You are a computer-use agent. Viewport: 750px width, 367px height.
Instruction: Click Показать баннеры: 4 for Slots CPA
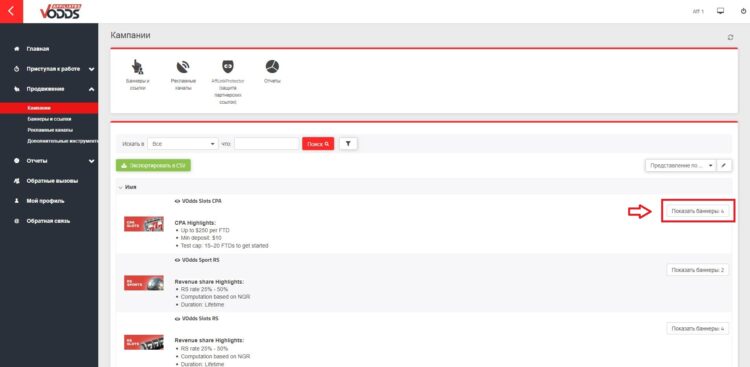pos(698,211)
